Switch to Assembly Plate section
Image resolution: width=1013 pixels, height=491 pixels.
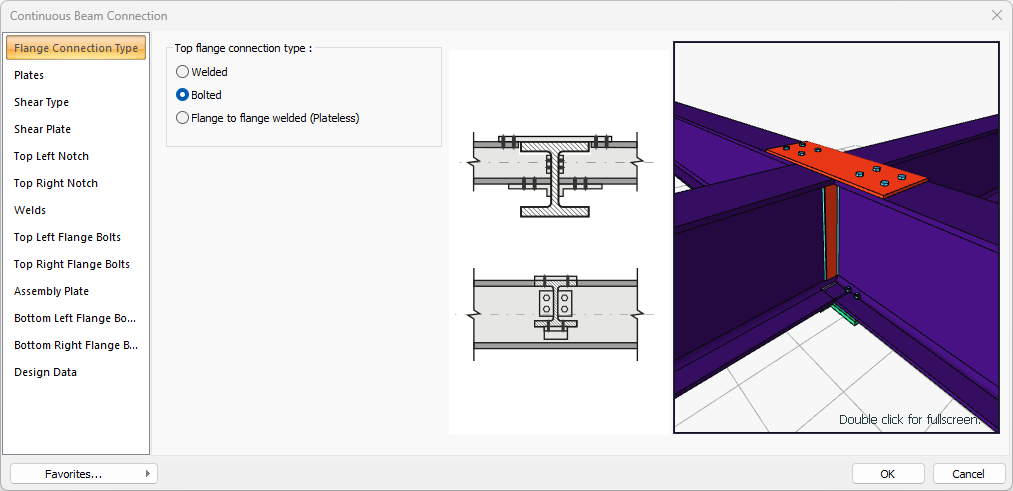52,291
